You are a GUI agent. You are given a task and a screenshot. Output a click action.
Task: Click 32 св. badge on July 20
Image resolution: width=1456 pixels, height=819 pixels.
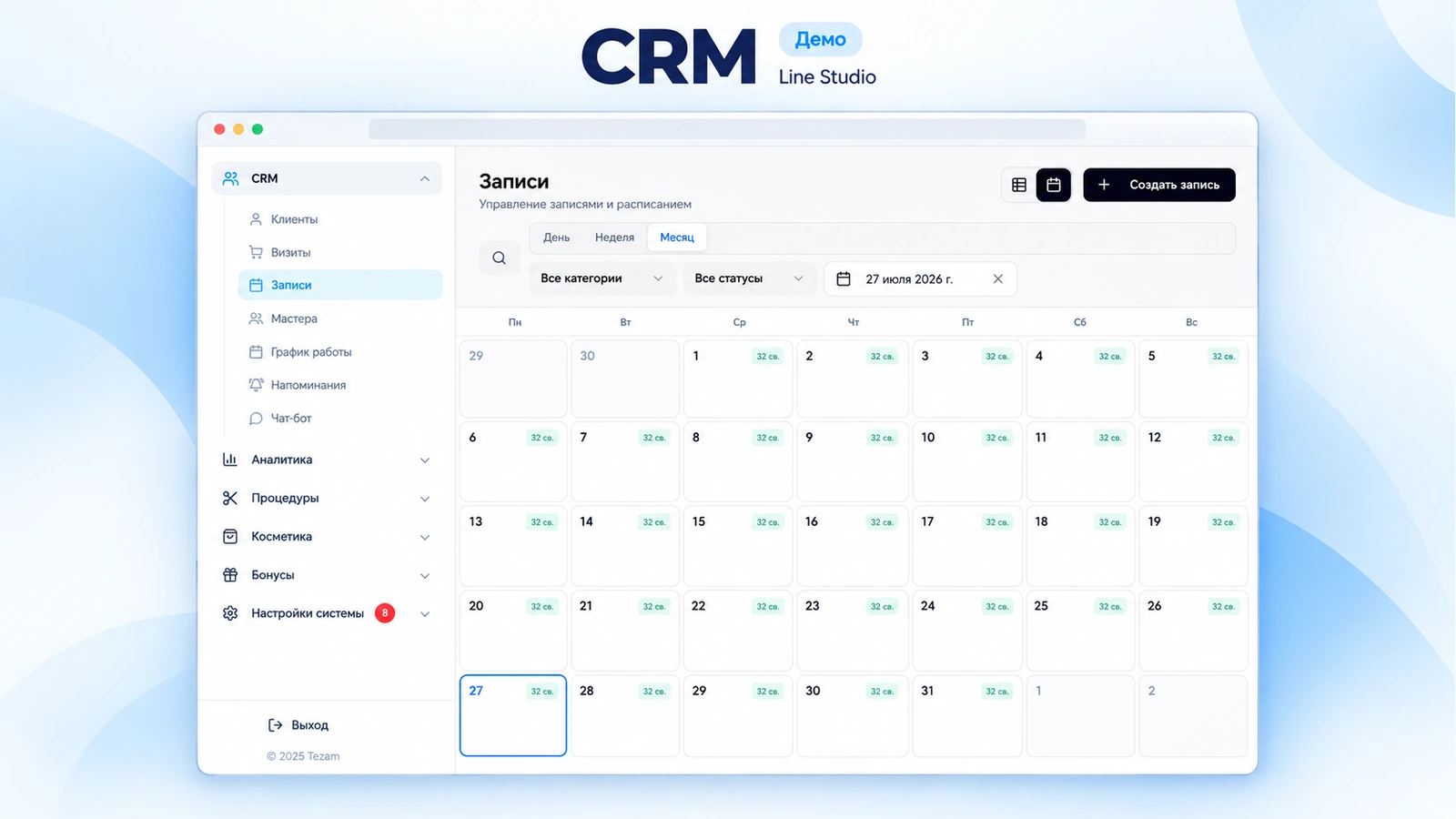click(x=542, y=607)
